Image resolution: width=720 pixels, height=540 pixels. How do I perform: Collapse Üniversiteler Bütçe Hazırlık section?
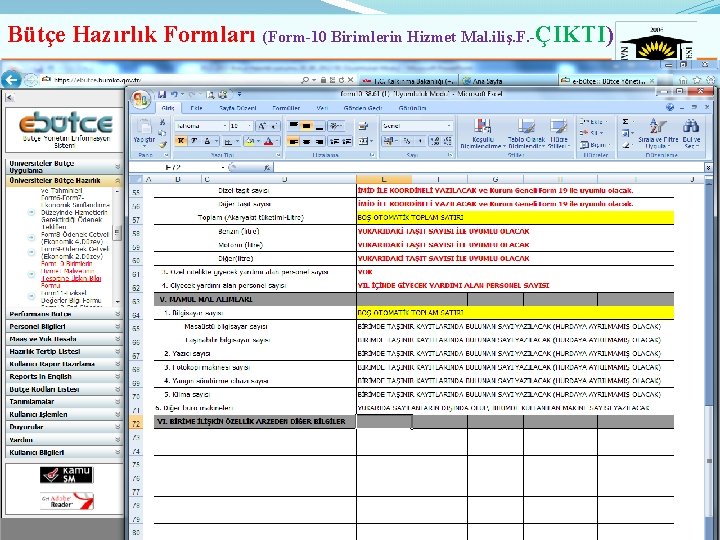click(64, 181)
